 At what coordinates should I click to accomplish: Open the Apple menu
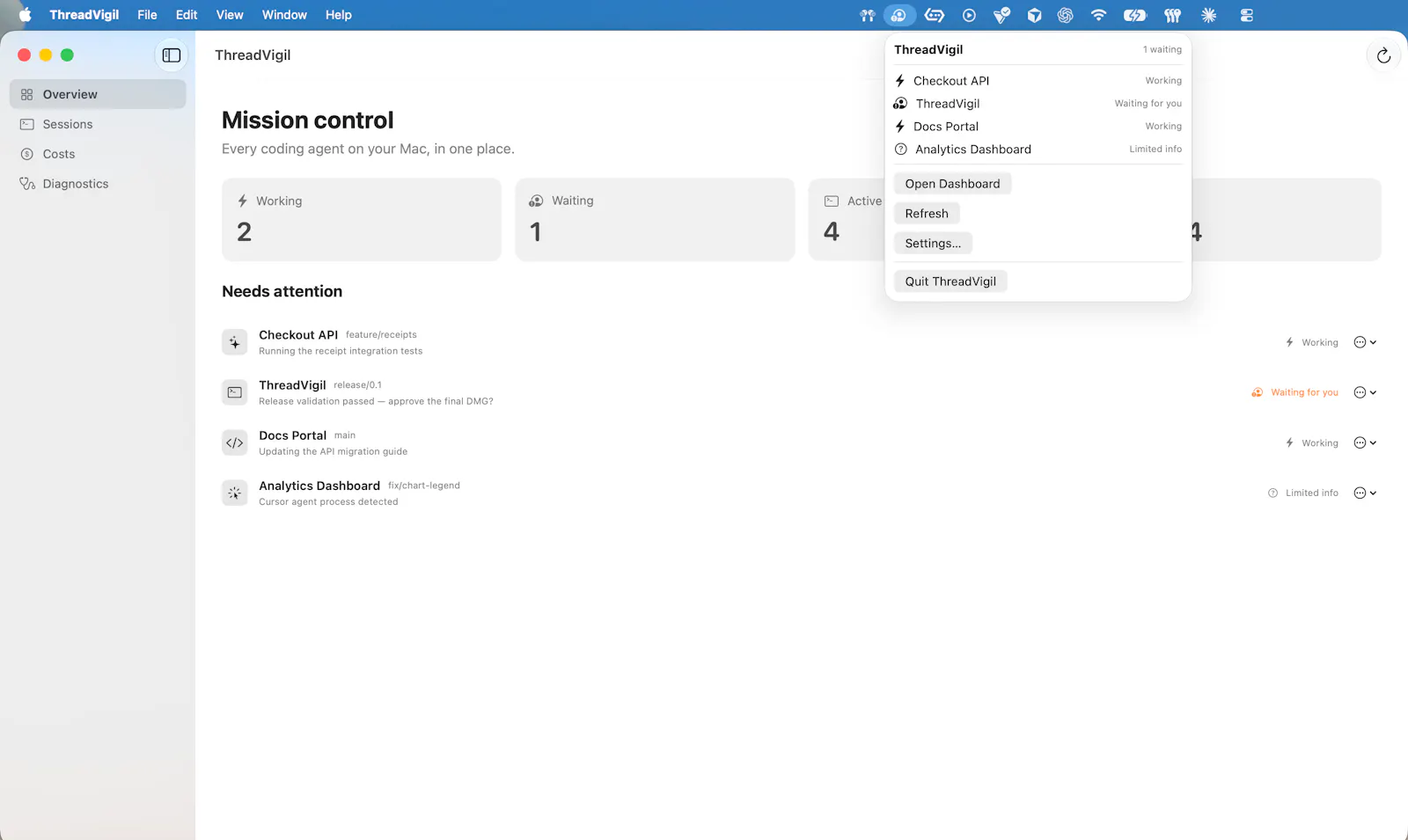[25, 15]
